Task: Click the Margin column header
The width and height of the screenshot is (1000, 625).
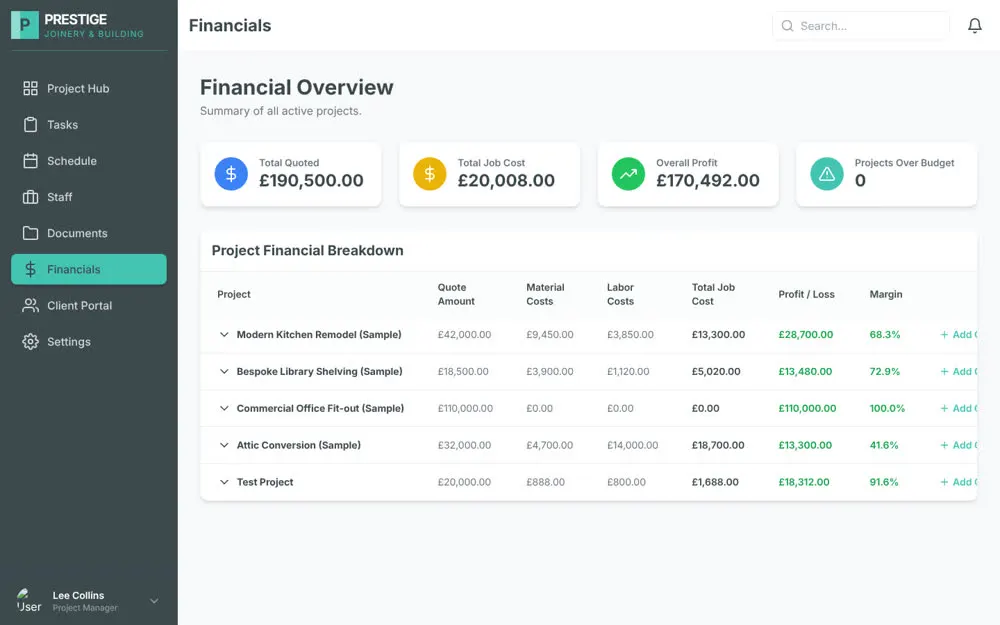Action: [886, 294]
